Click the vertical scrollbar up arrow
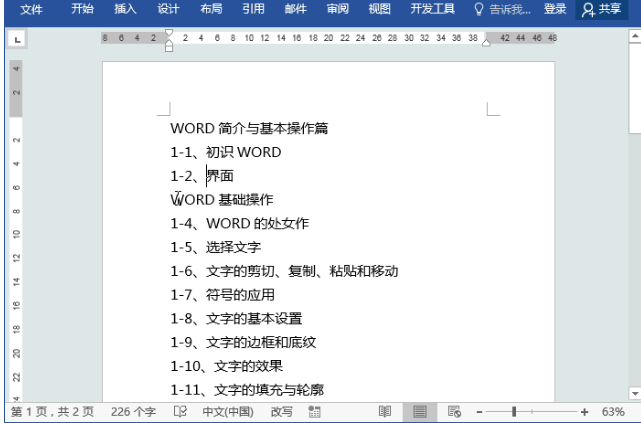 [x=634, y=36]
